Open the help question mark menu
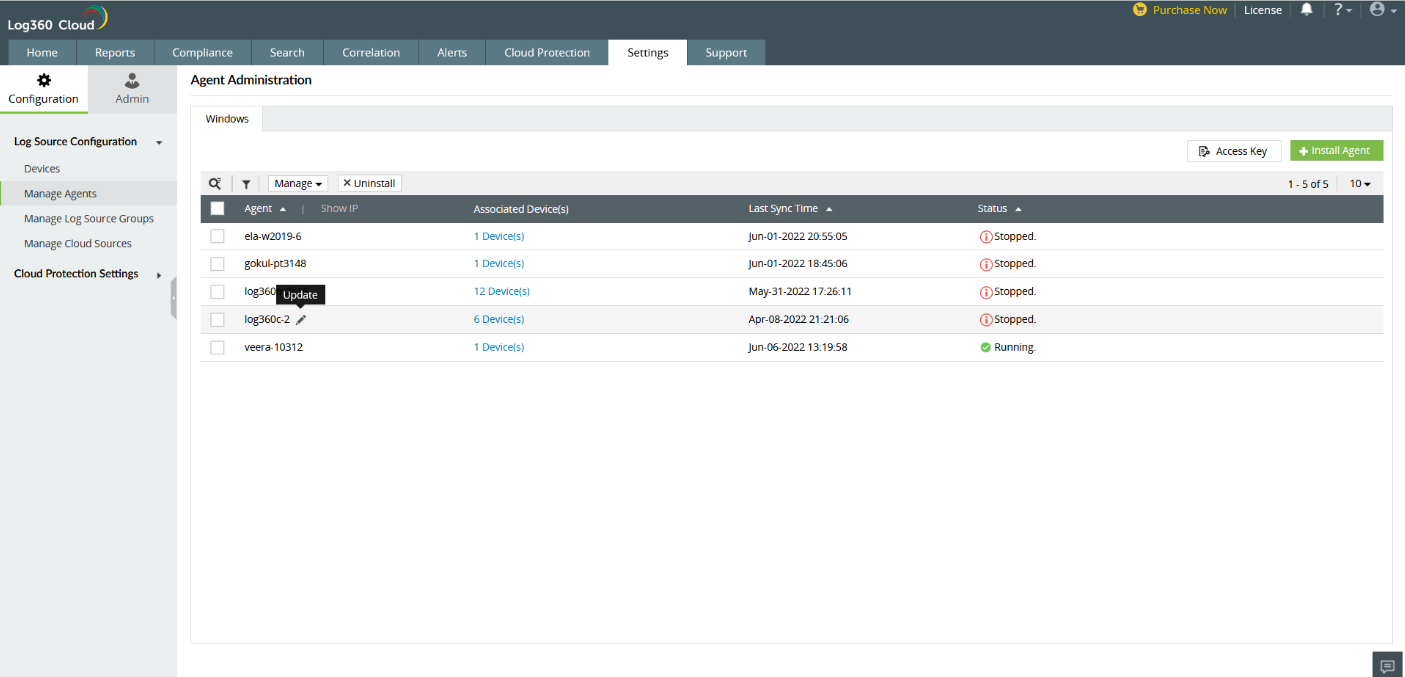The height and width of the screenshot is (677, 1405). point(1342,10)
